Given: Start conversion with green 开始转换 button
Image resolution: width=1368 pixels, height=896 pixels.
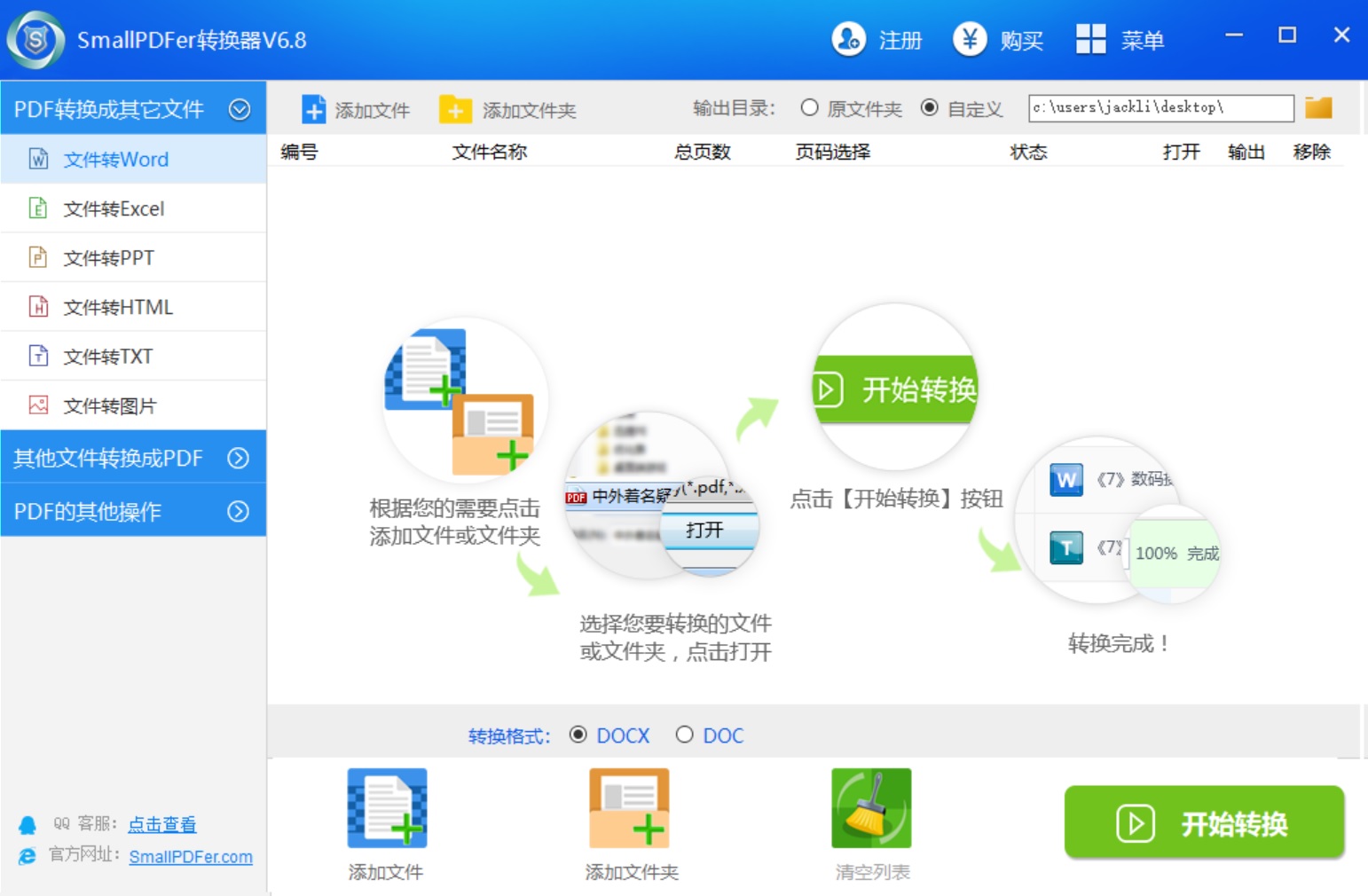Looking at the screenshot, I should pyautogui.click(x=1204, y=822).
